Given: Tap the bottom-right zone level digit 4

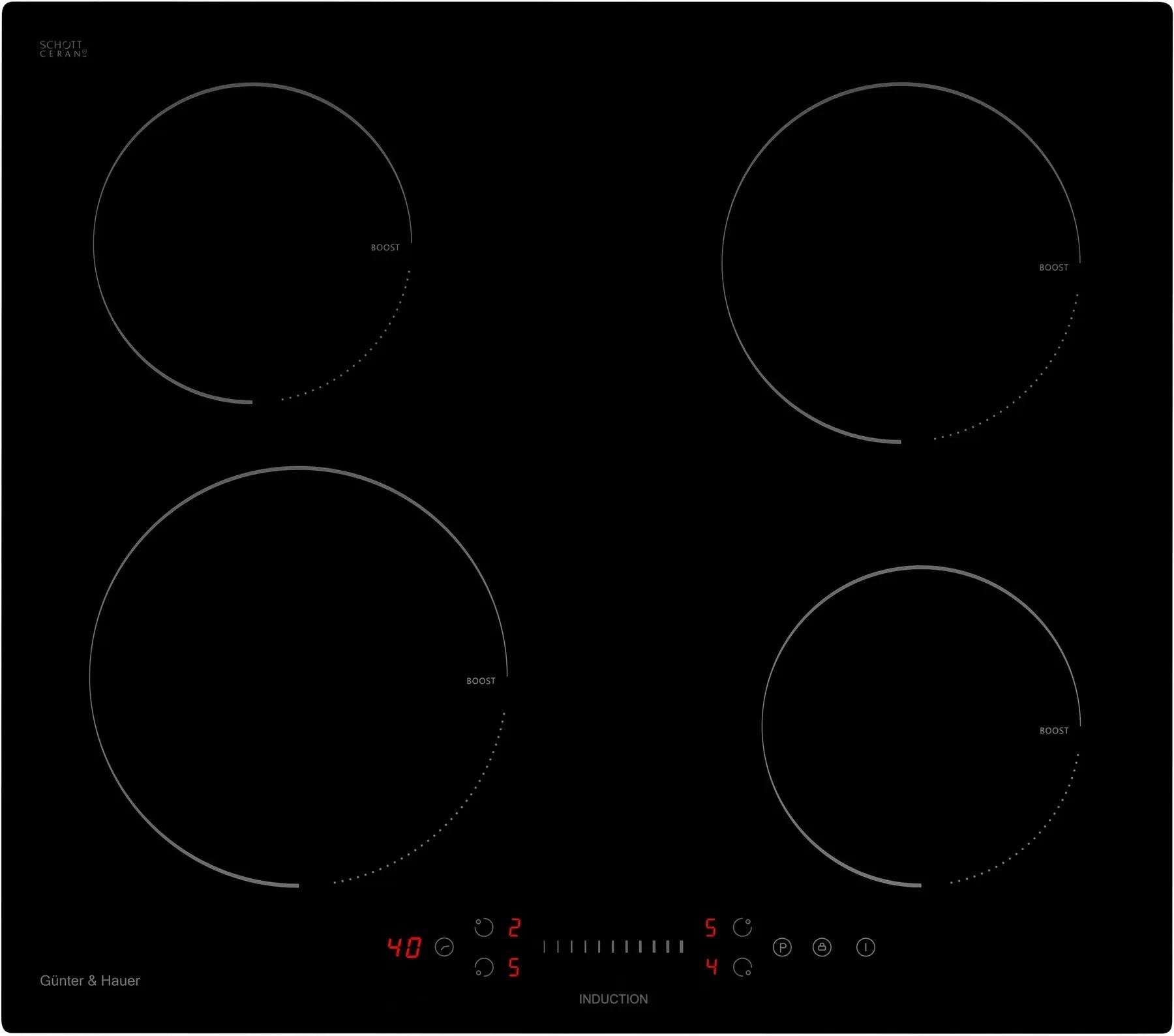Looking at the screenshot, I should click(711, 967).
